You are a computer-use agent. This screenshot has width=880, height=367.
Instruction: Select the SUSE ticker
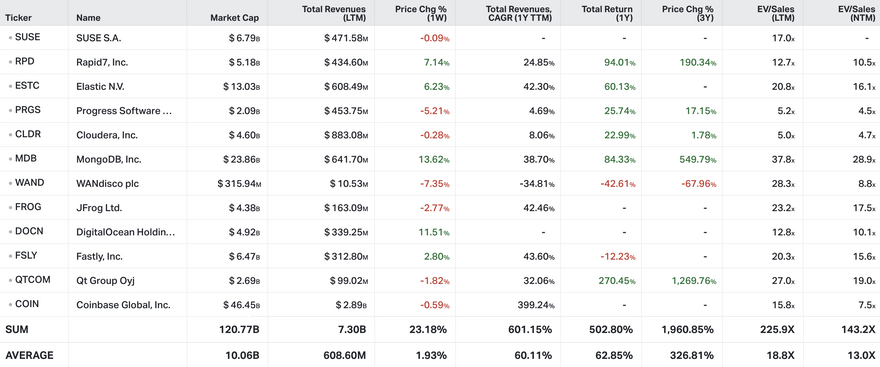tap(28, 38)
